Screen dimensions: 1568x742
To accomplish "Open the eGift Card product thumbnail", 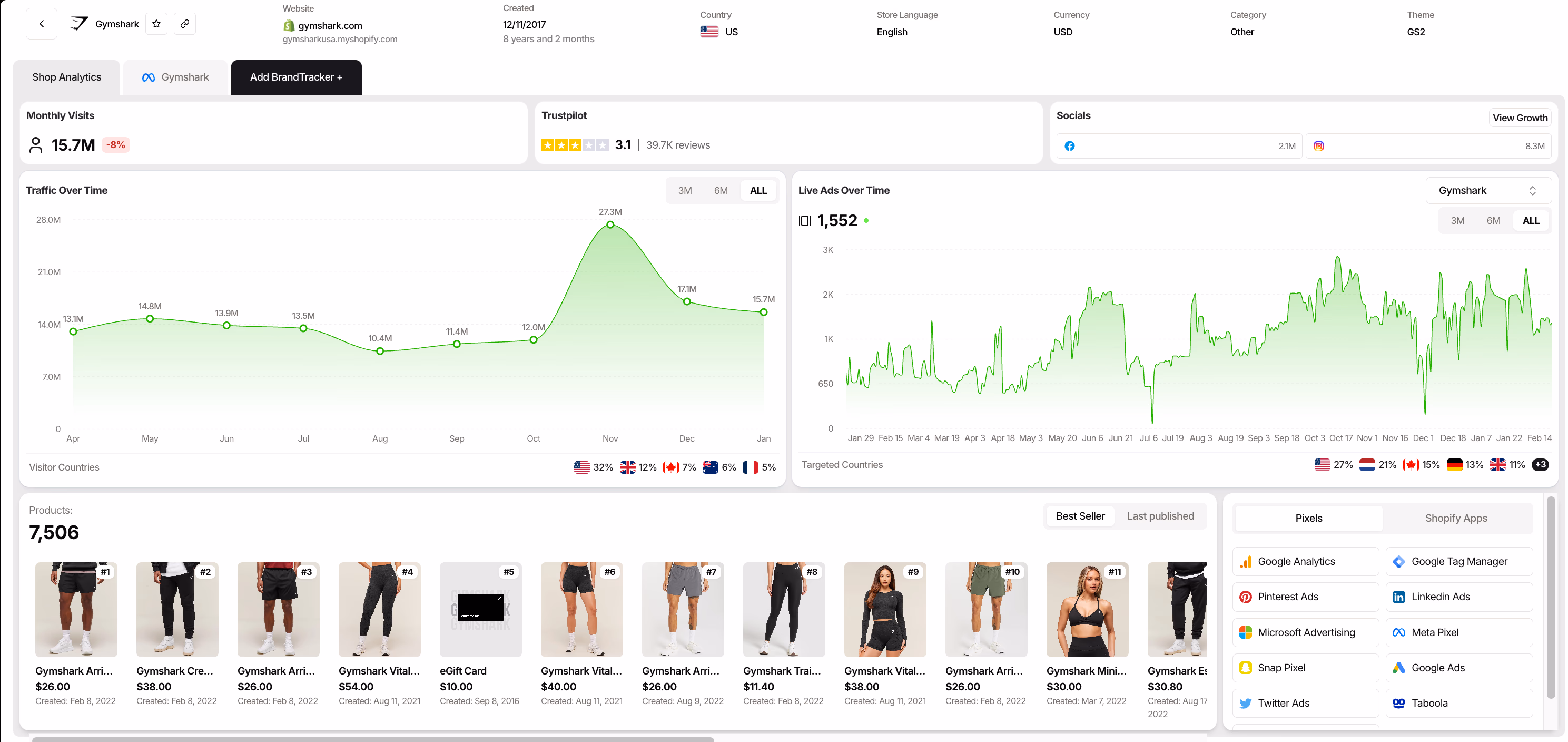I will pos(480,609).
